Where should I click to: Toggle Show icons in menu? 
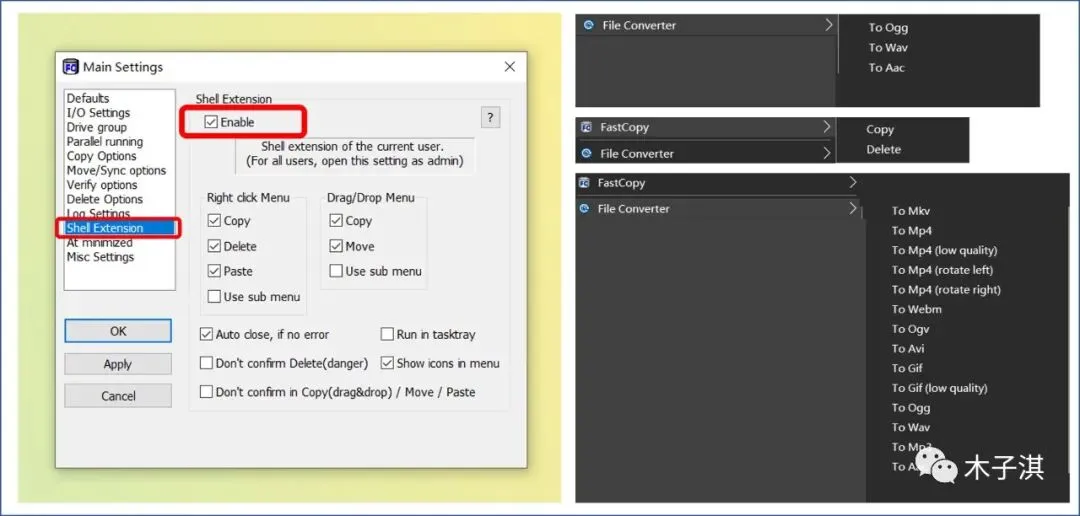[x=387, y=363]
